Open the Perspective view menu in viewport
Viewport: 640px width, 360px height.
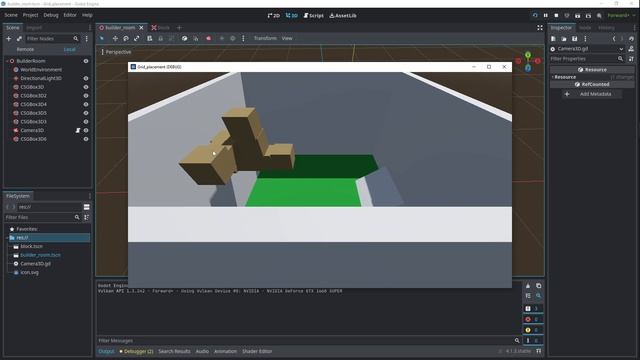click(x=117, y=52)
